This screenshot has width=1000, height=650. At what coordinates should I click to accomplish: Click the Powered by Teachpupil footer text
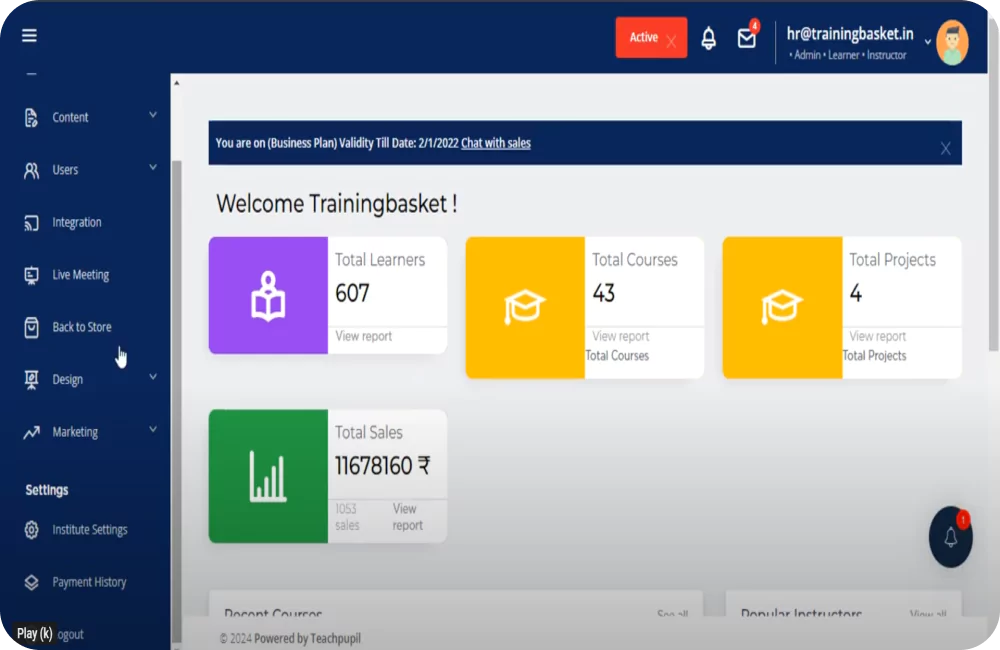(x=307, y=638)
